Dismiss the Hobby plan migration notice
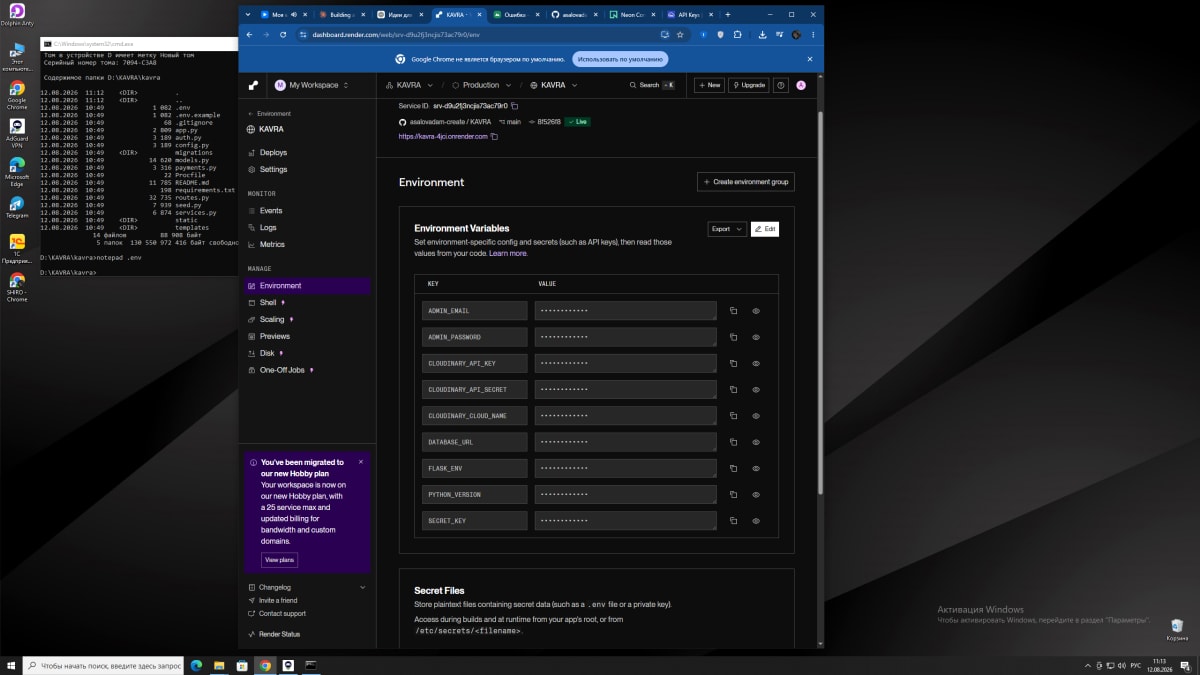The width and height of the screenshot is (1200, 675). click(361, 462)
